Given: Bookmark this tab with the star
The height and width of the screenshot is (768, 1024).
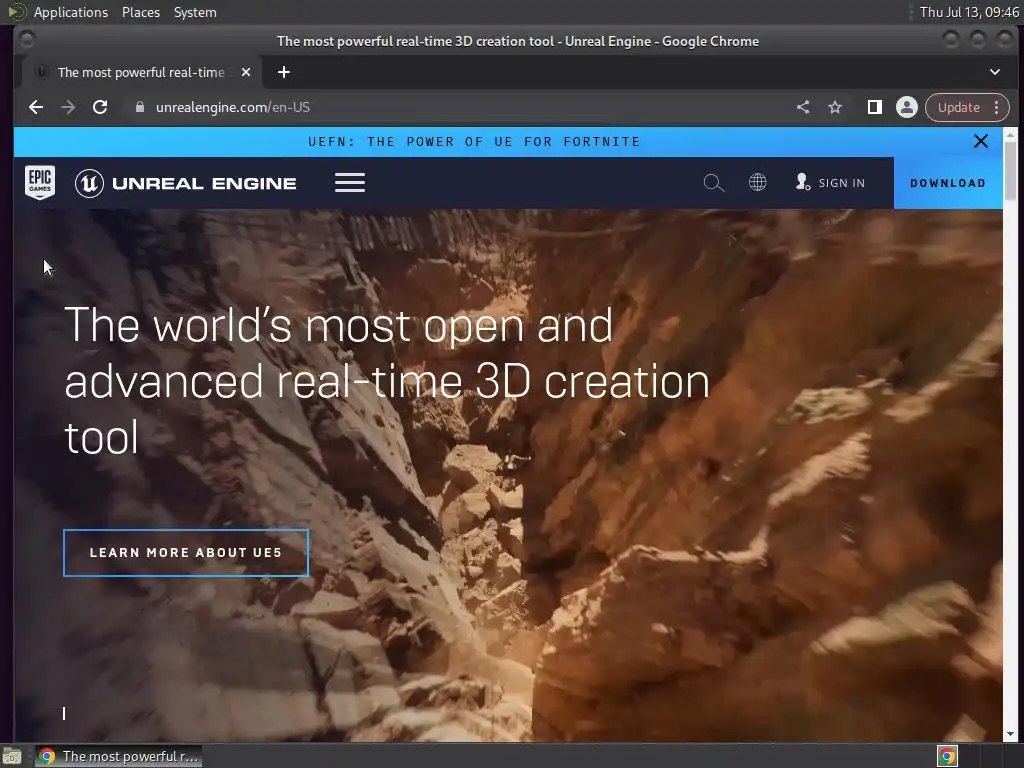Looking at the screenshot, I should (x=835, y=107).
